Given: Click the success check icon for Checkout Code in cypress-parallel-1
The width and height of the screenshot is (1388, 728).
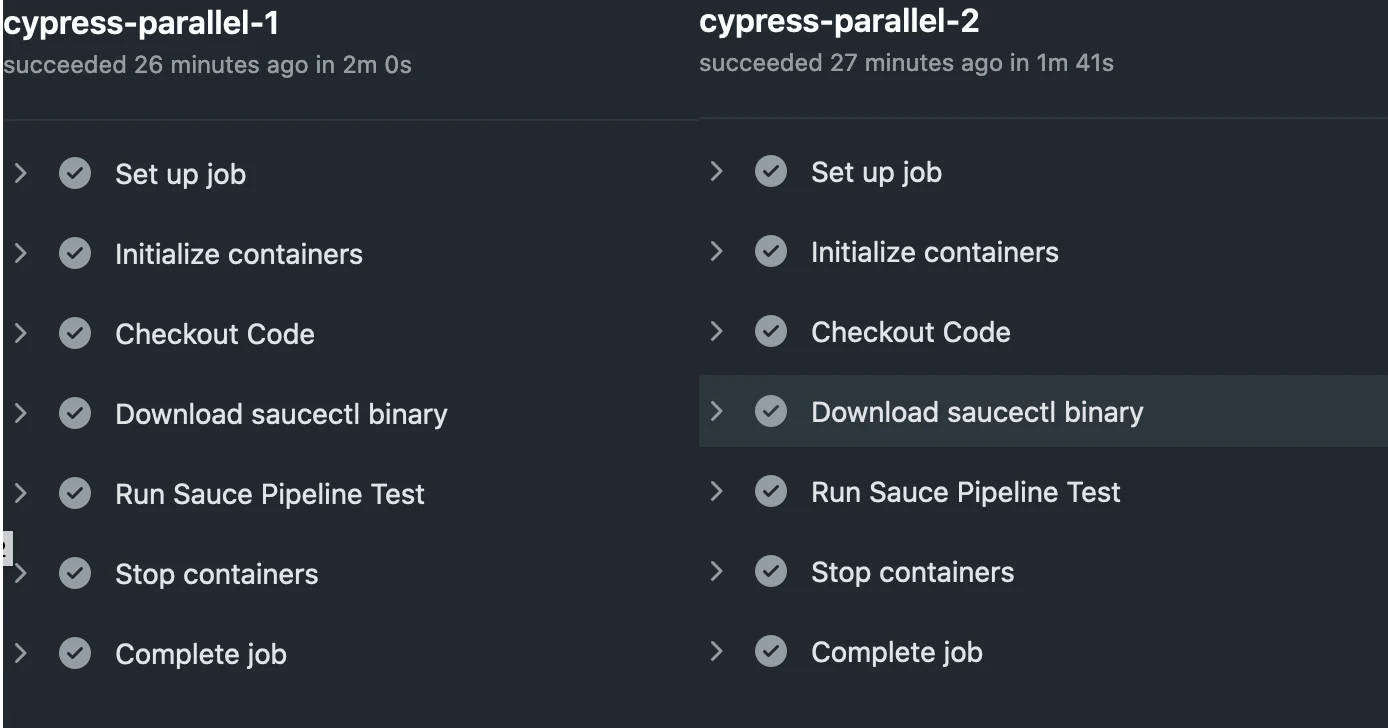Looking at the screenshot, I should [x=75, y=333].
